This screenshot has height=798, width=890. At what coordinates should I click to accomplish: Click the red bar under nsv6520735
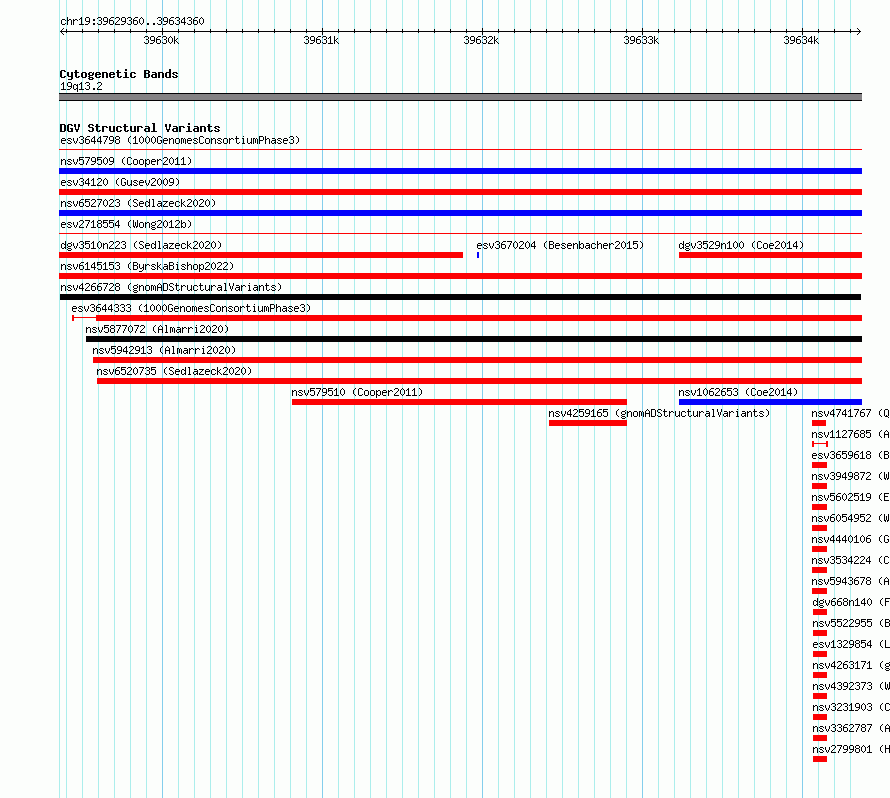tap(480, 381)
